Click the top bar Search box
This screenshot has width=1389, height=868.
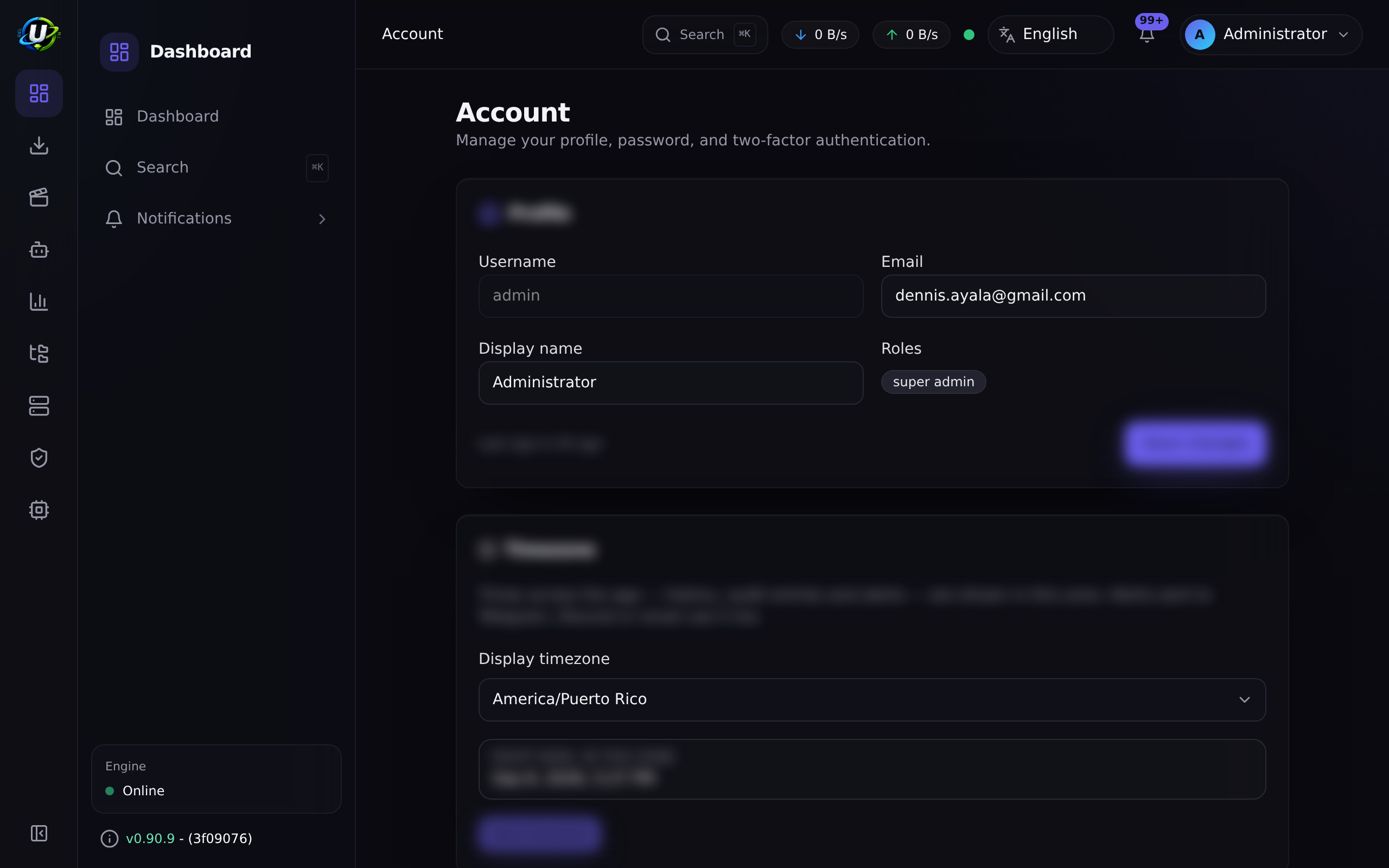coord(705,34)
